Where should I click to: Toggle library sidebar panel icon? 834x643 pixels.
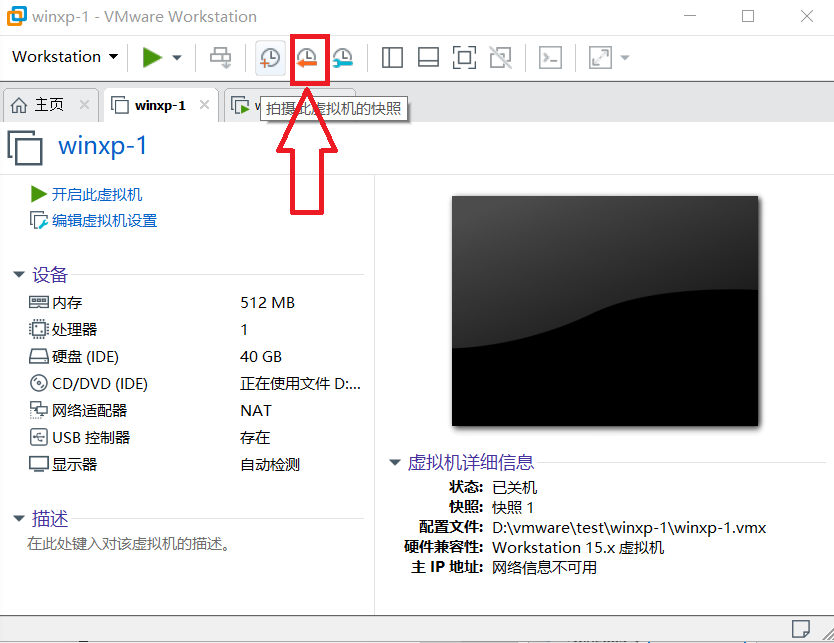(x=392, y=57)
